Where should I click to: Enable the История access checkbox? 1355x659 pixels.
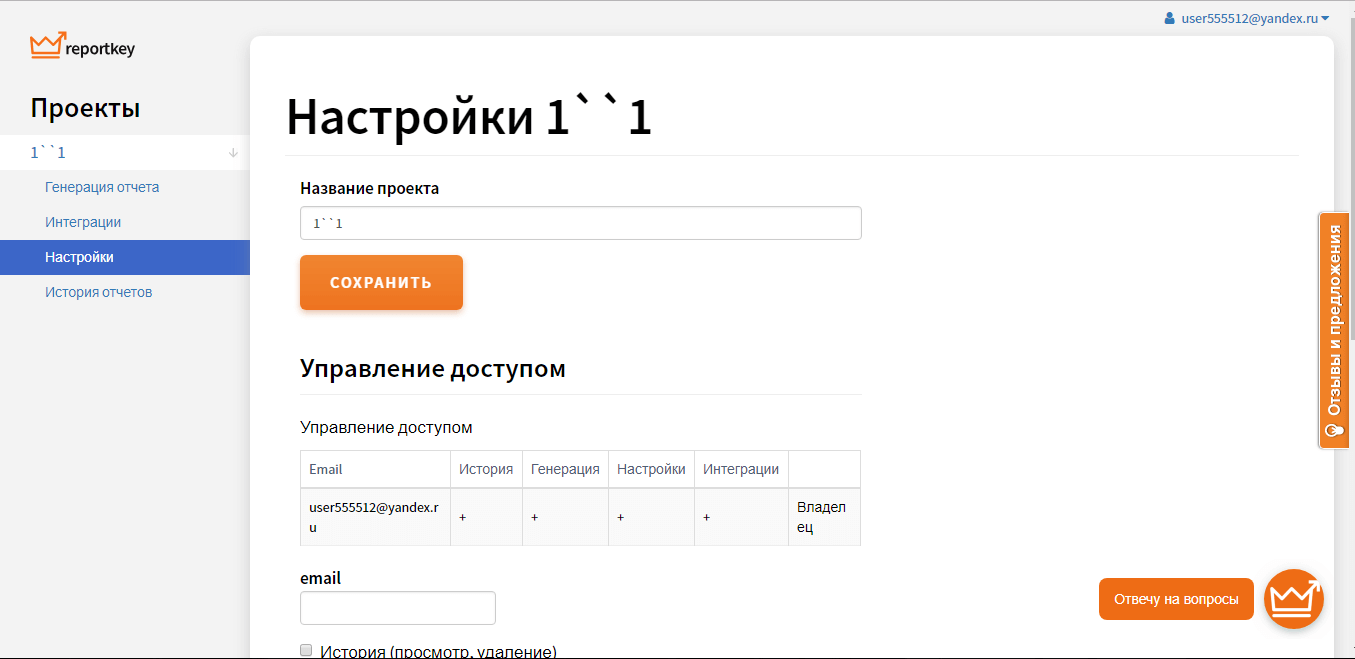[307, 651]
